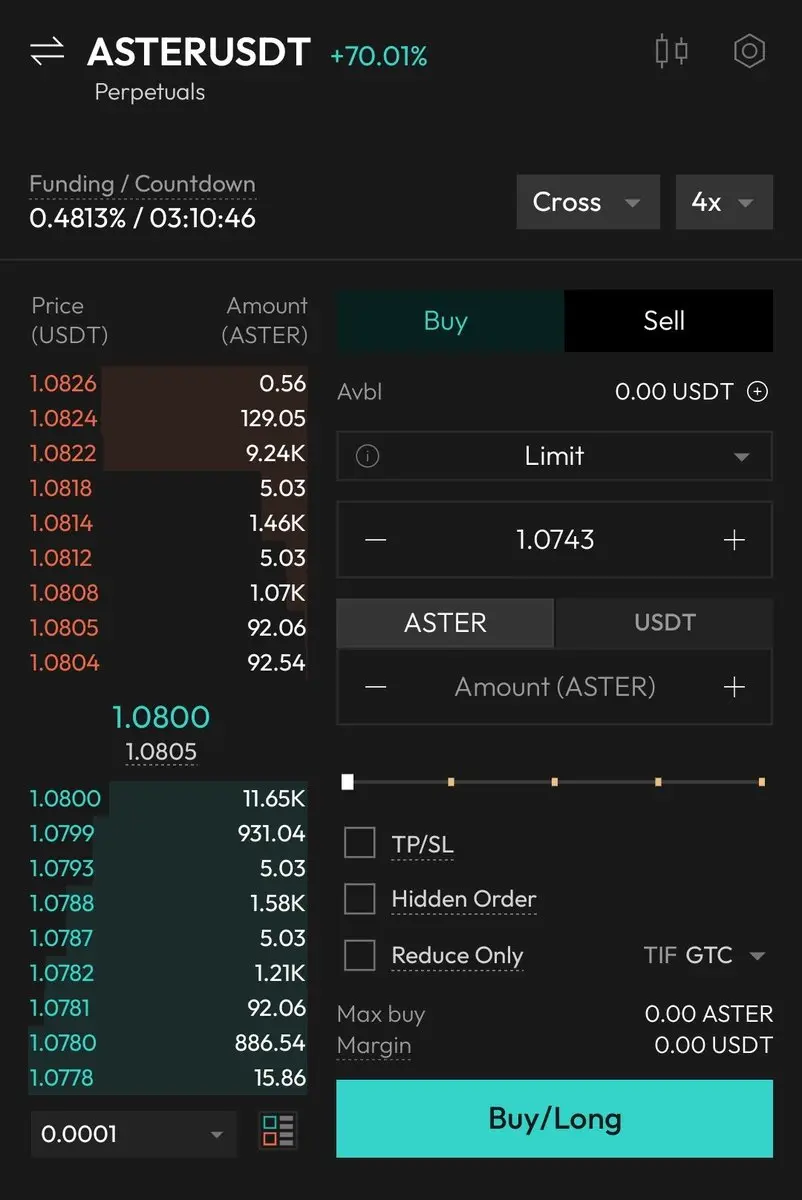Click the info icon beside Limit

coord(368,457)
